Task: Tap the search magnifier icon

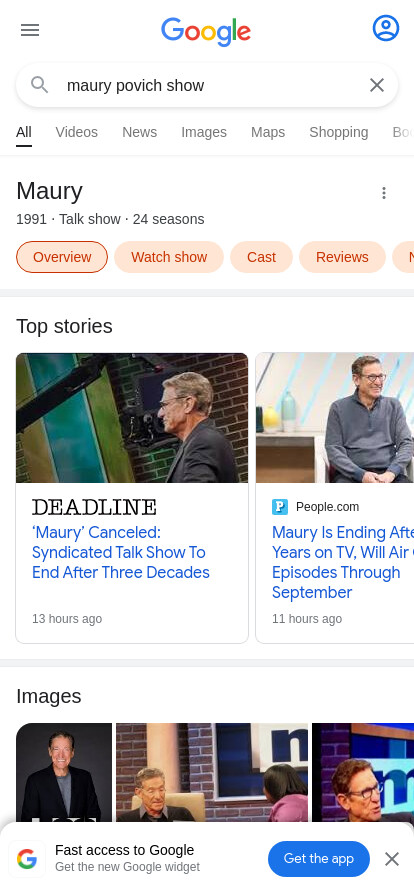Action: tap(39, 85)
